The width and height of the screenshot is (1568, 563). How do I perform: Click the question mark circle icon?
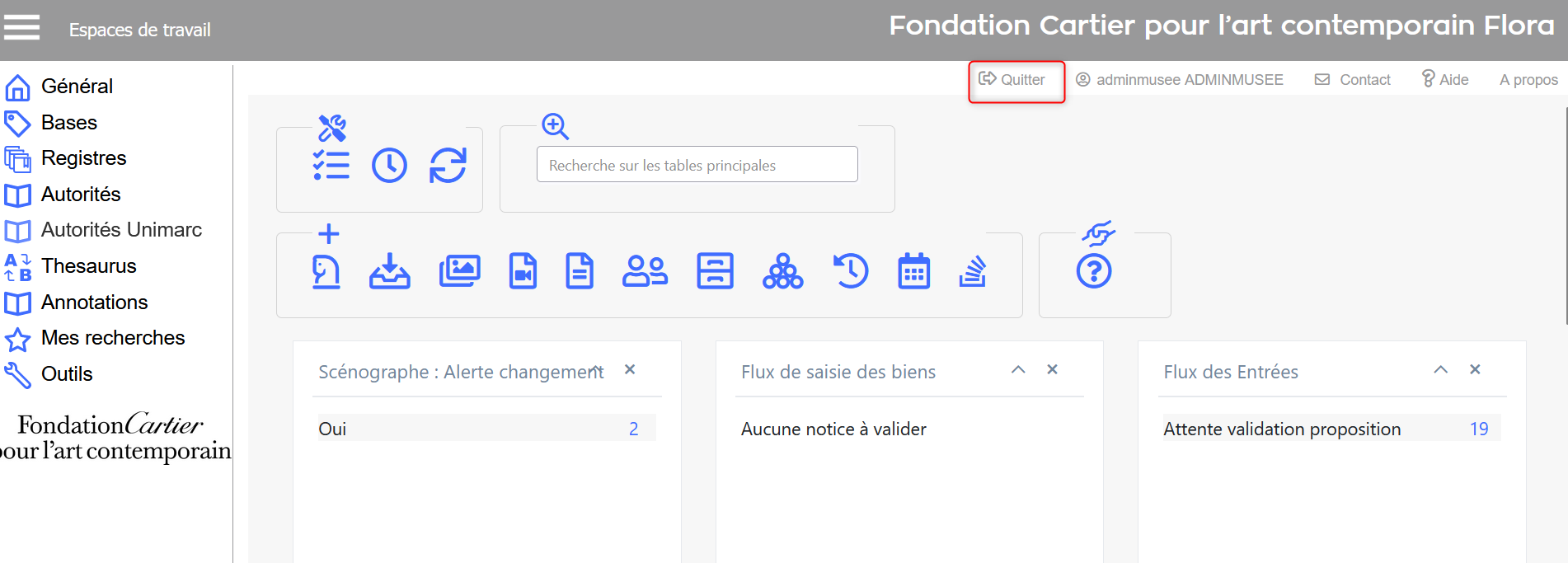pyautogui.click(x=1094, y=271)
